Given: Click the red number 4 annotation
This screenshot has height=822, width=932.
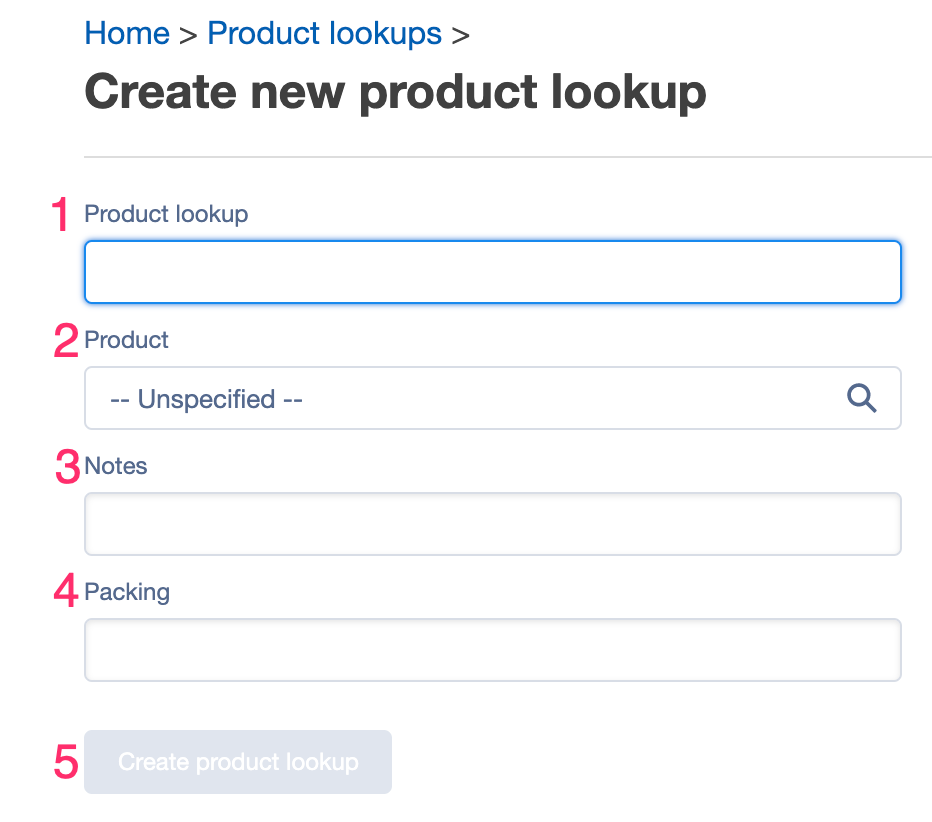Looking at the screenshot, I should tap(65, 590).
